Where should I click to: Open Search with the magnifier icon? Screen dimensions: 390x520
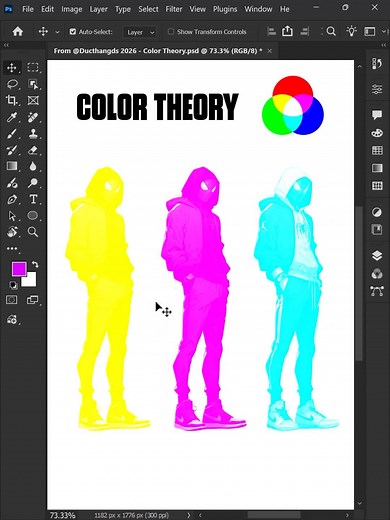[331, 32]
